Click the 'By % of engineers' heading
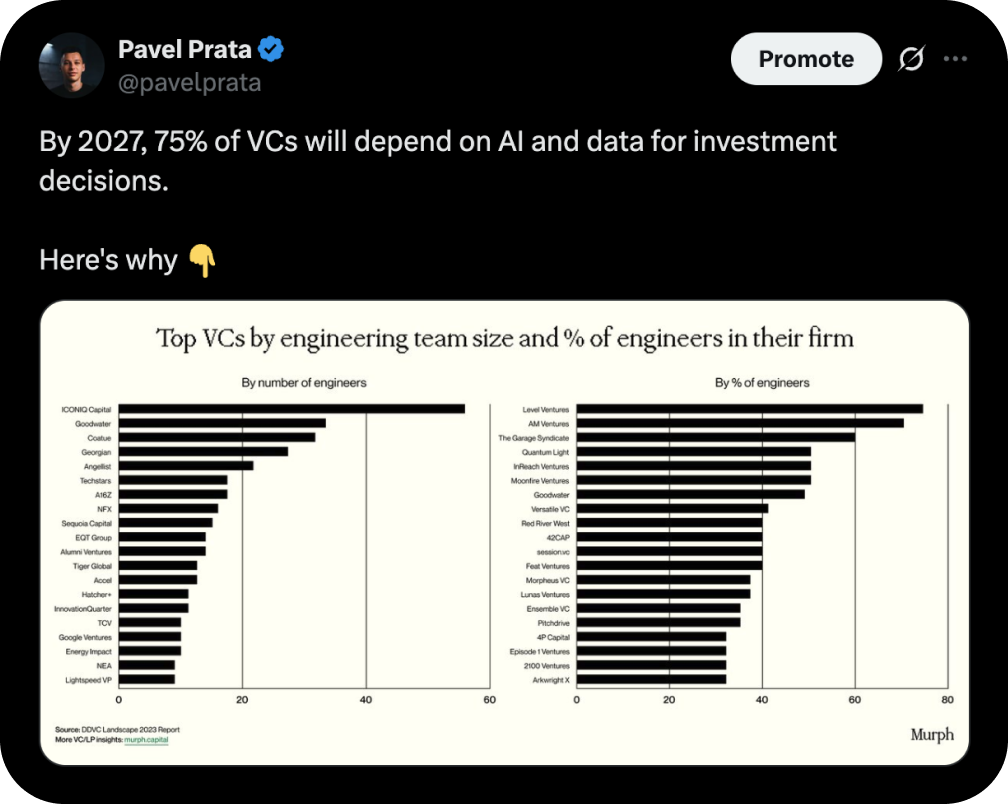 (x=762, y=382)
